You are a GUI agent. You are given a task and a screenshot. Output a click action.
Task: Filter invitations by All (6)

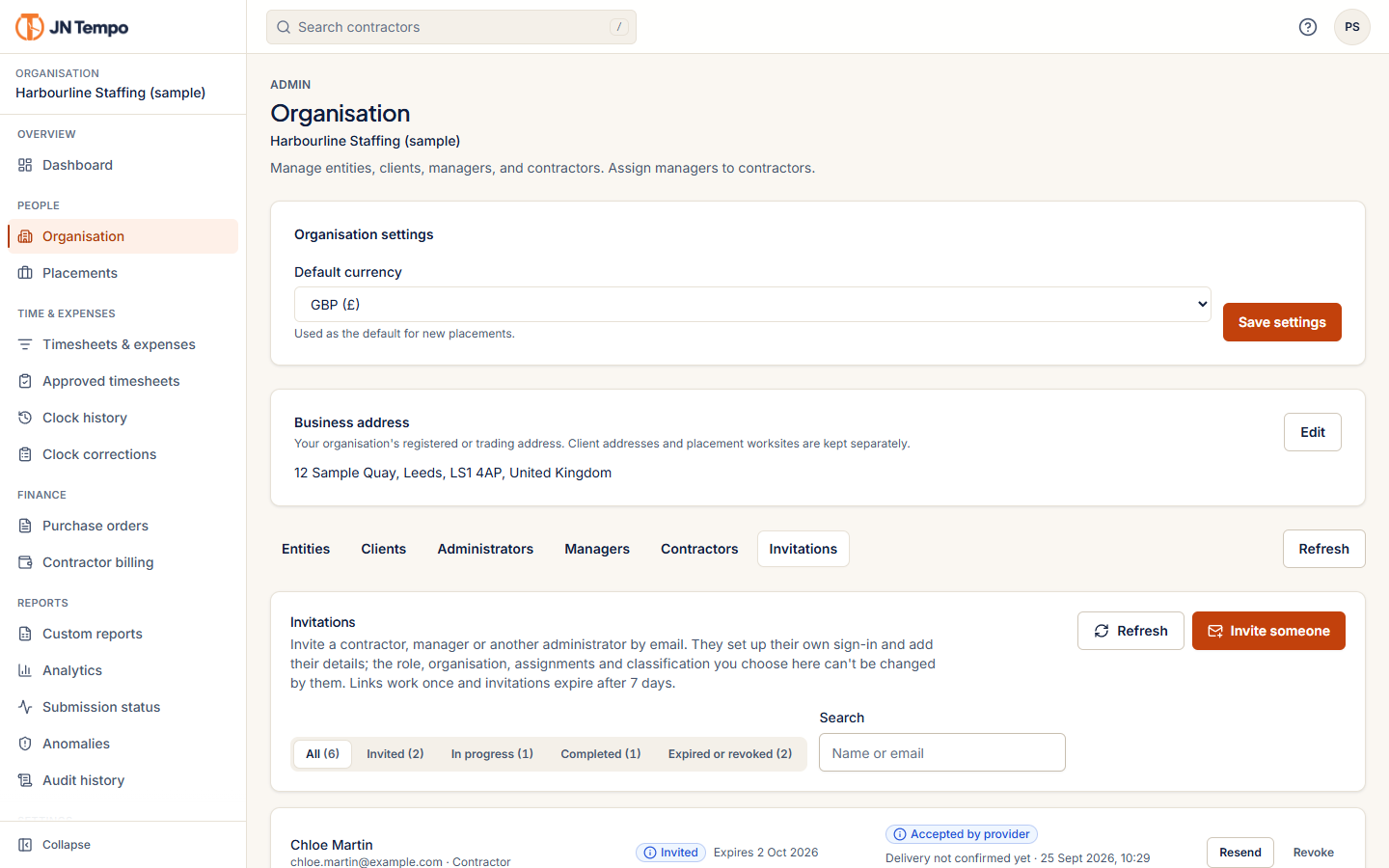[322, 754]
